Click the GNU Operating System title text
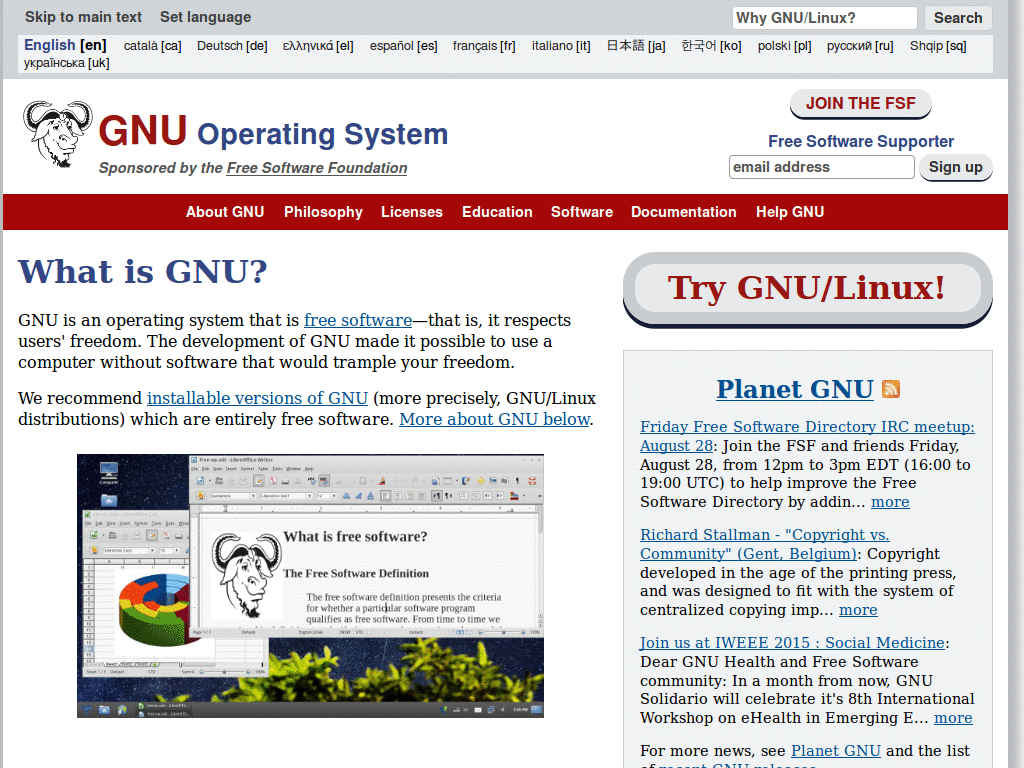The height and width of the screenshot is (768, 1024). (x=273, y=131)
